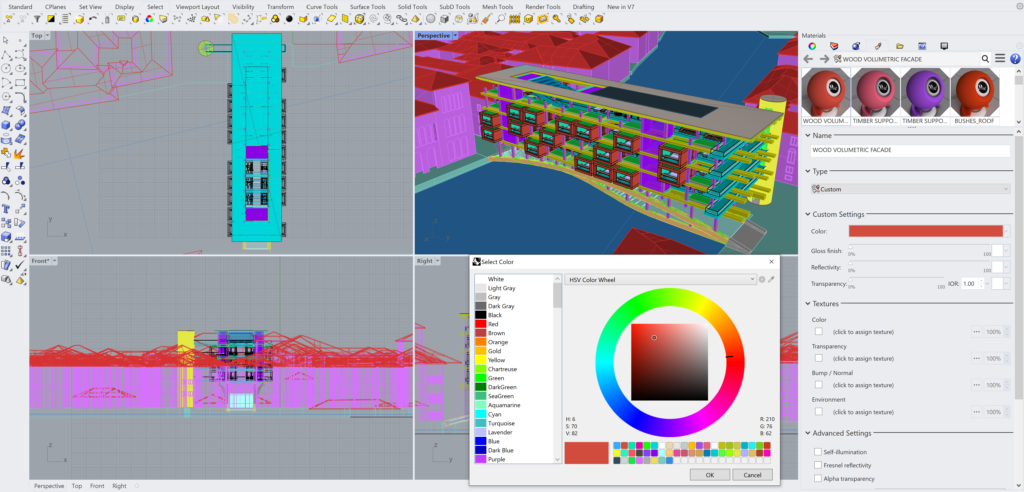Screen dimensions: 1024x492
Task: Open Environment texture options ellipsis button
Action: [976, 412]
